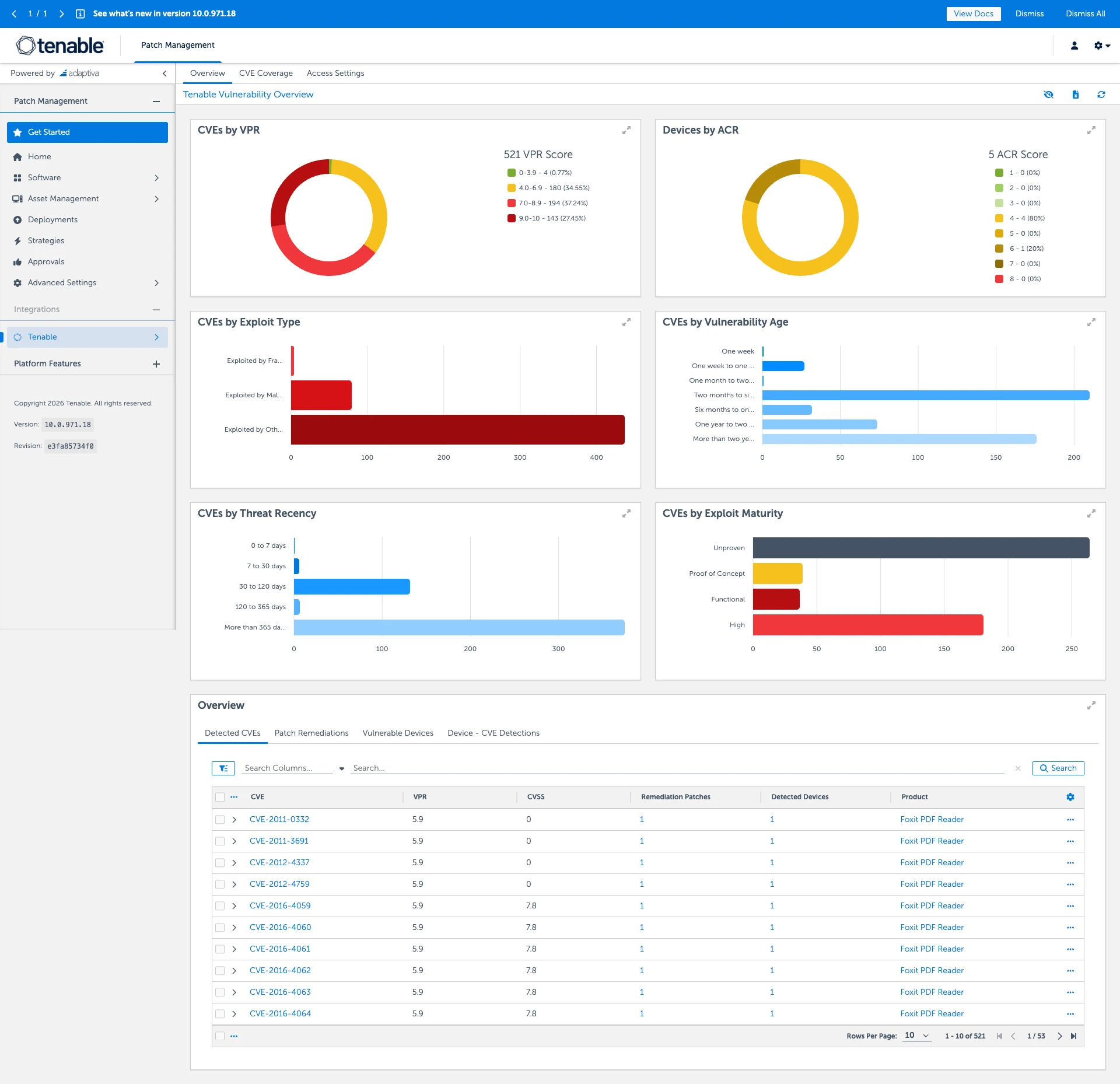
Task: Expand the CVEs by Exploit Type chart
Action: tap(626, 322)
